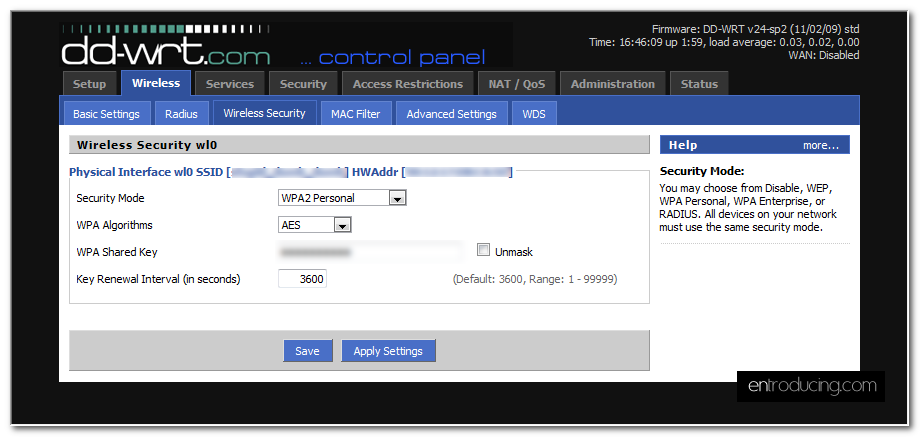The height and width of the screenshot is (437, 920).
Task: Open the MAC Filter subtab
Action: pos(356,114)
